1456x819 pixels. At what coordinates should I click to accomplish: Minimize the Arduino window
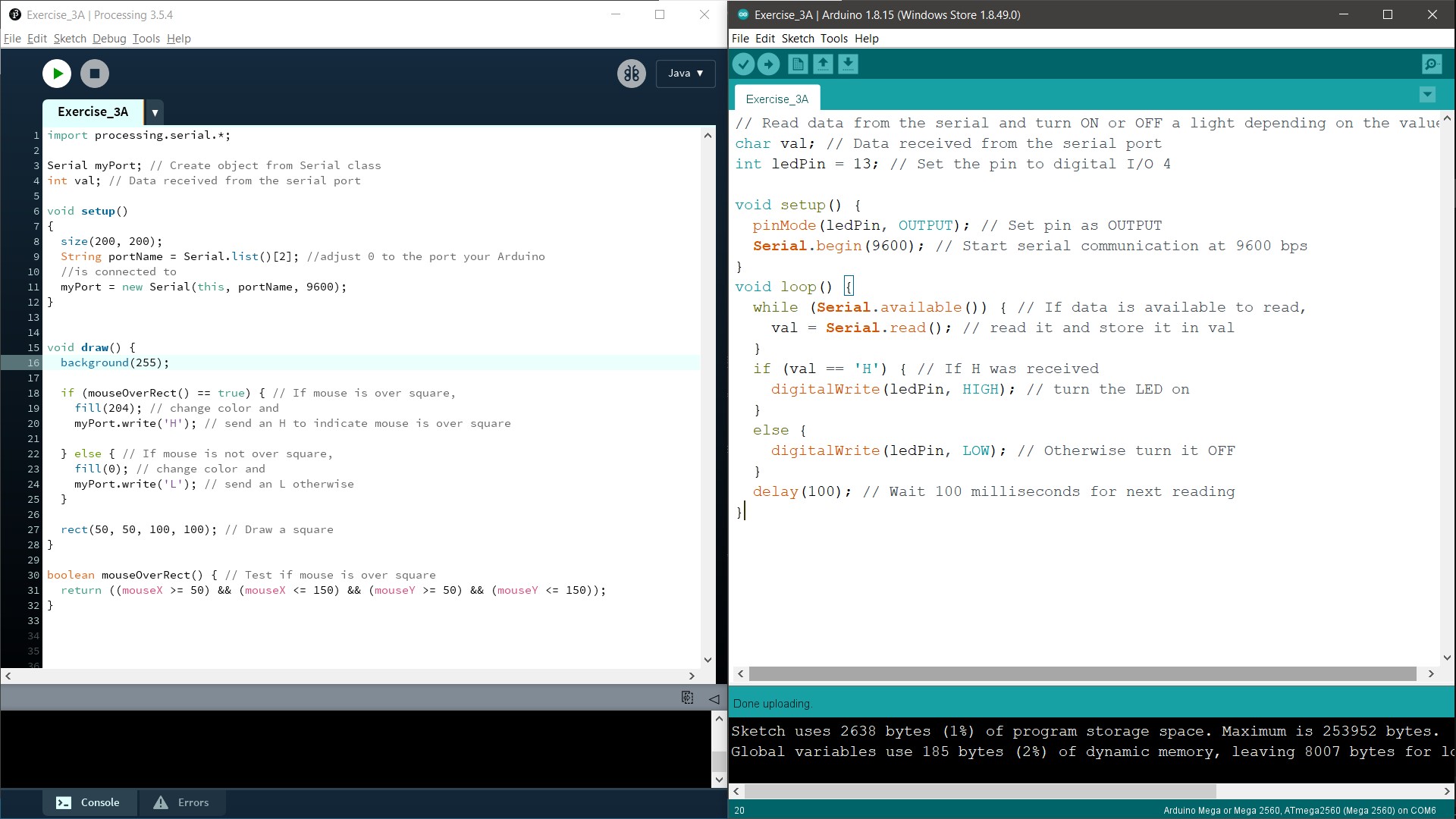click(1344, 14)
